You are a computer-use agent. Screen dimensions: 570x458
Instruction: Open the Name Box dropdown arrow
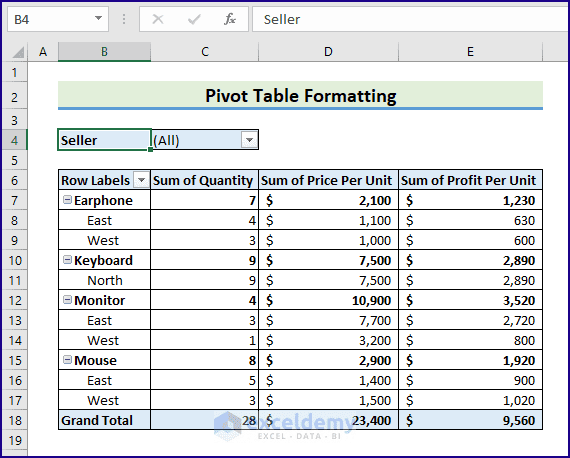[98, 19]
